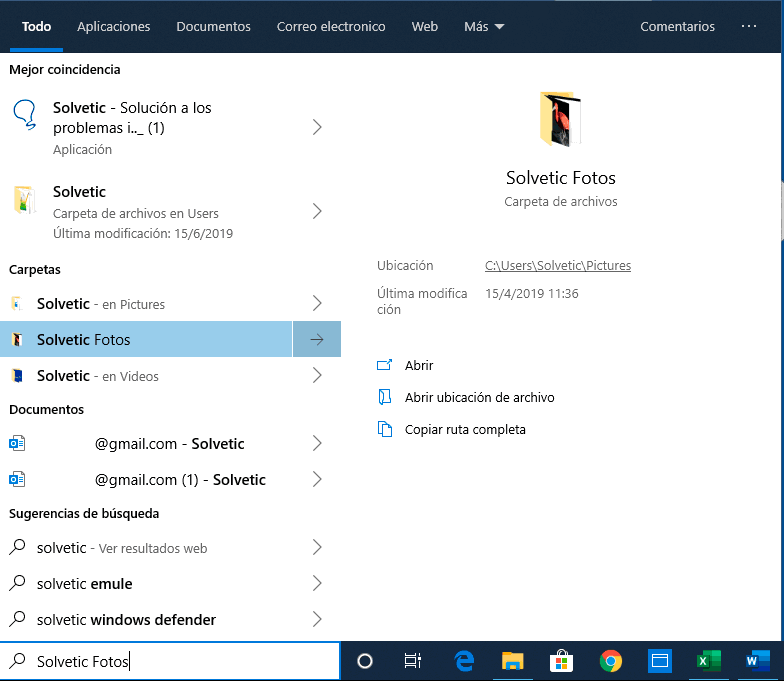The width and height of the screenshot is (784, 681).
Task: Switch to the Documentos tab
Action: (214, 26)
